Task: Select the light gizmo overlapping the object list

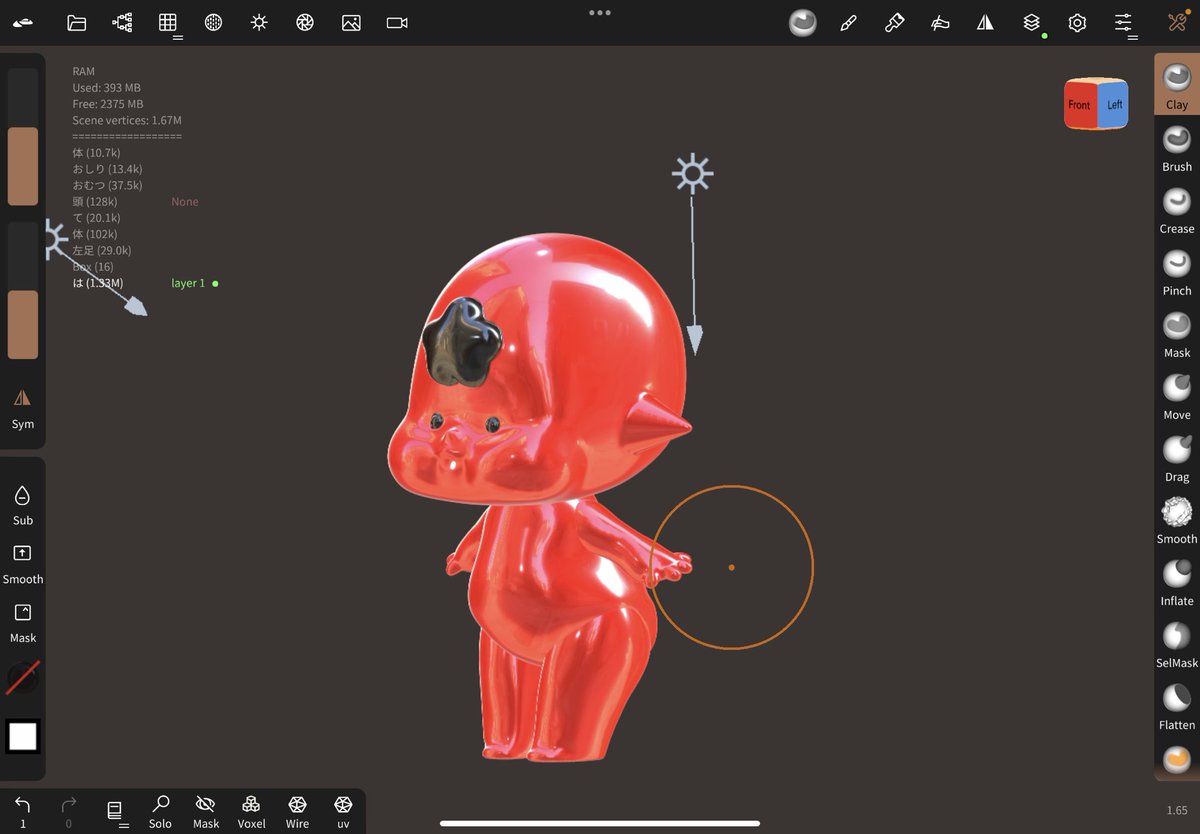Action: pyautogui.click(x=53, y=240)
